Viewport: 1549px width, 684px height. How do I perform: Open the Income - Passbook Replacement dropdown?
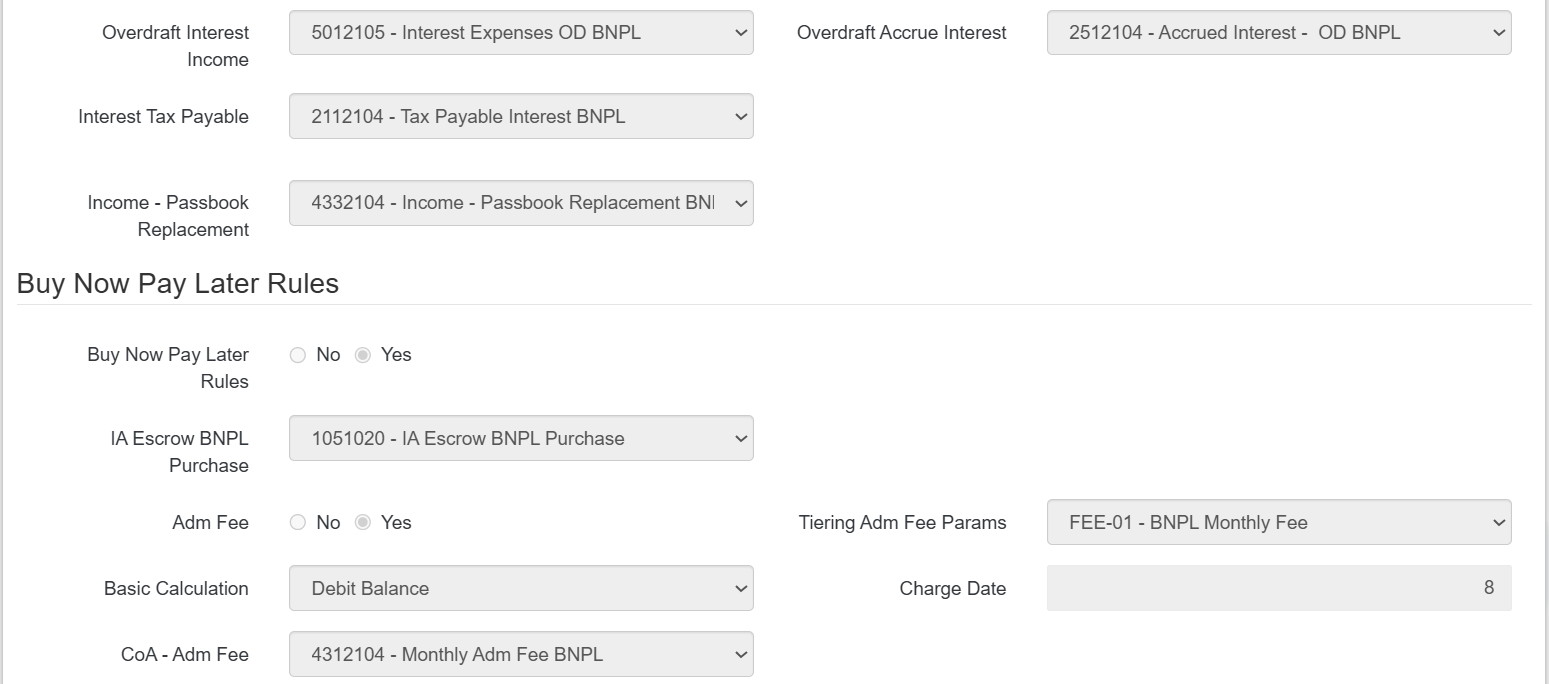pyautogui.click(x=520, y=203)
